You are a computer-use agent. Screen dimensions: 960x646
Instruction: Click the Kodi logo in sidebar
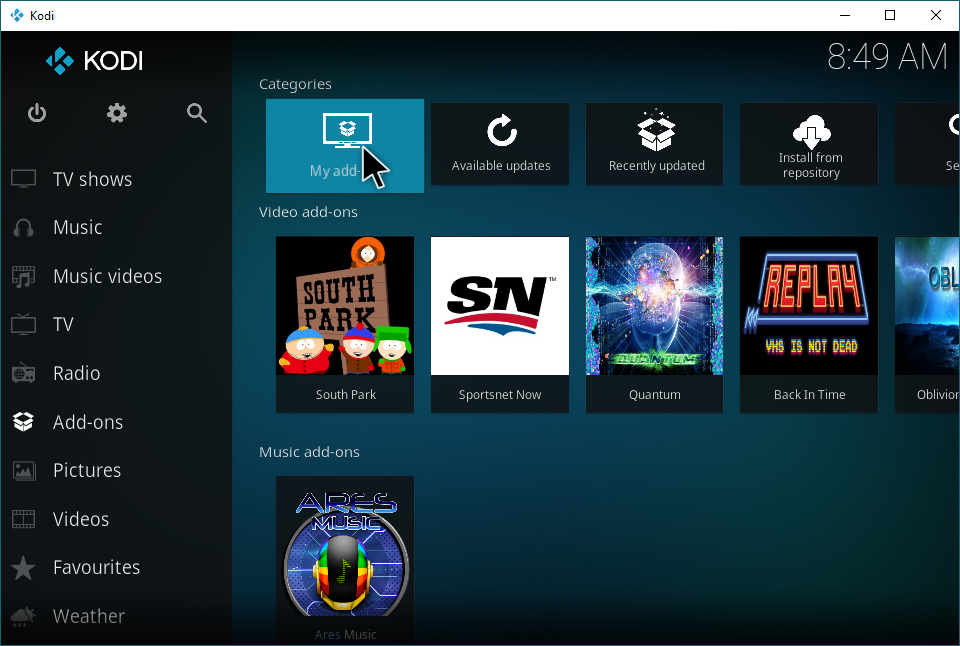point(94,61)
